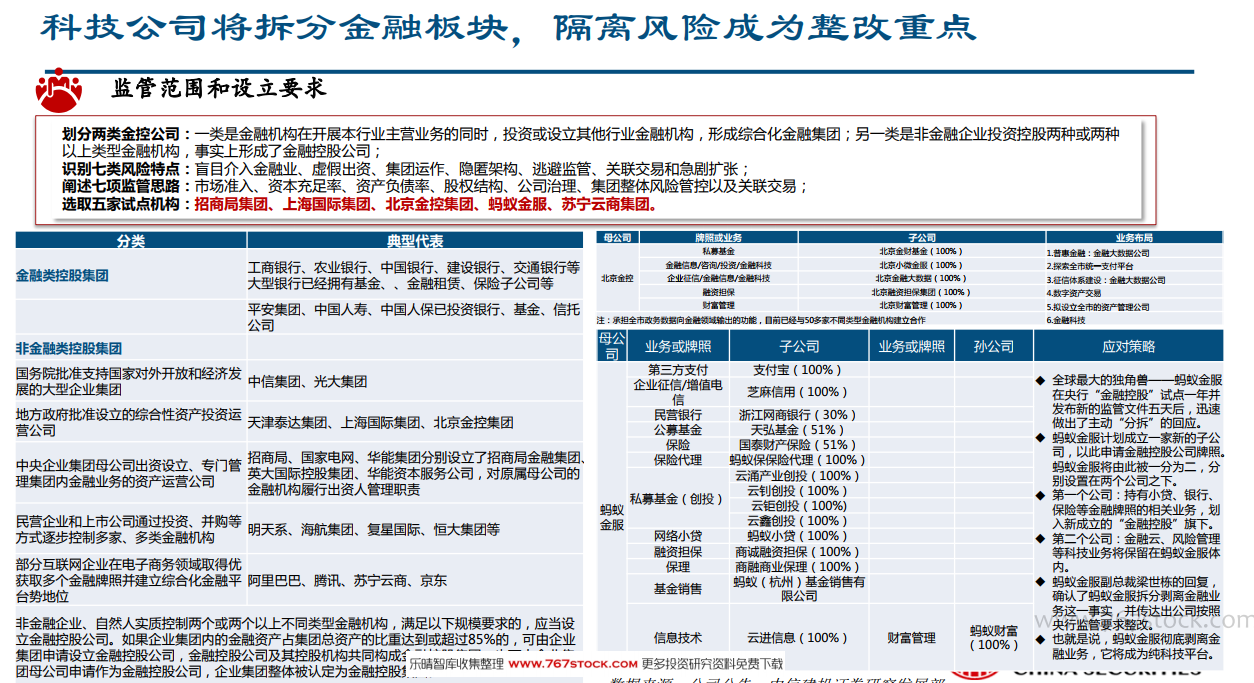Image resolution: width=1254 pixels, height=683 pixels.
Task: Click the cell 北京财富管理（100%）
Action: pos(920,305)
